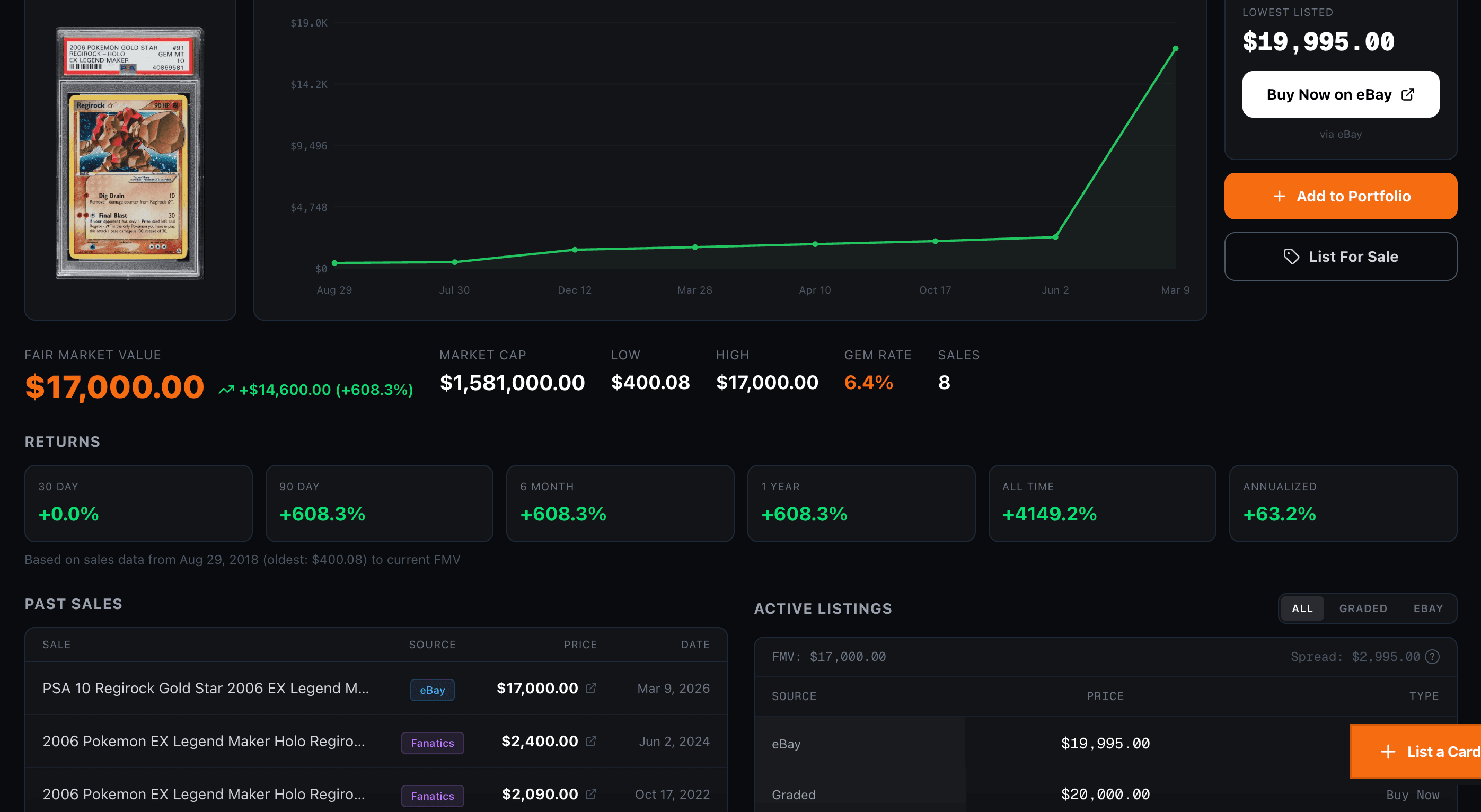This screenshot has width=1481, height=812.
Task: Click the Graded $20,000.00 active listing row
Action: click(x=1105, y=794)
